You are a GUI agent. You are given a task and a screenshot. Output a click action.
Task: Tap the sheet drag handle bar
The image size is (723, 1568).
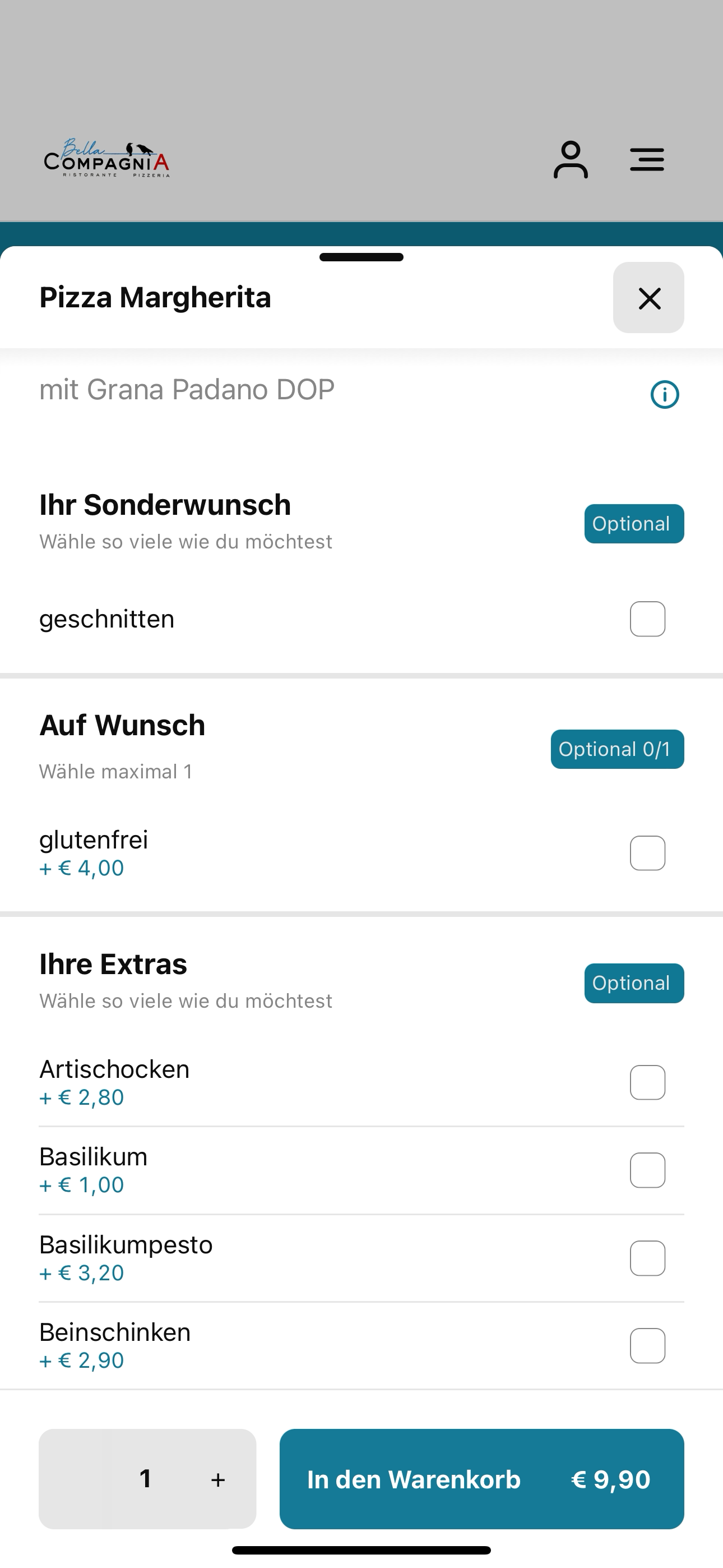pos(361,257)
